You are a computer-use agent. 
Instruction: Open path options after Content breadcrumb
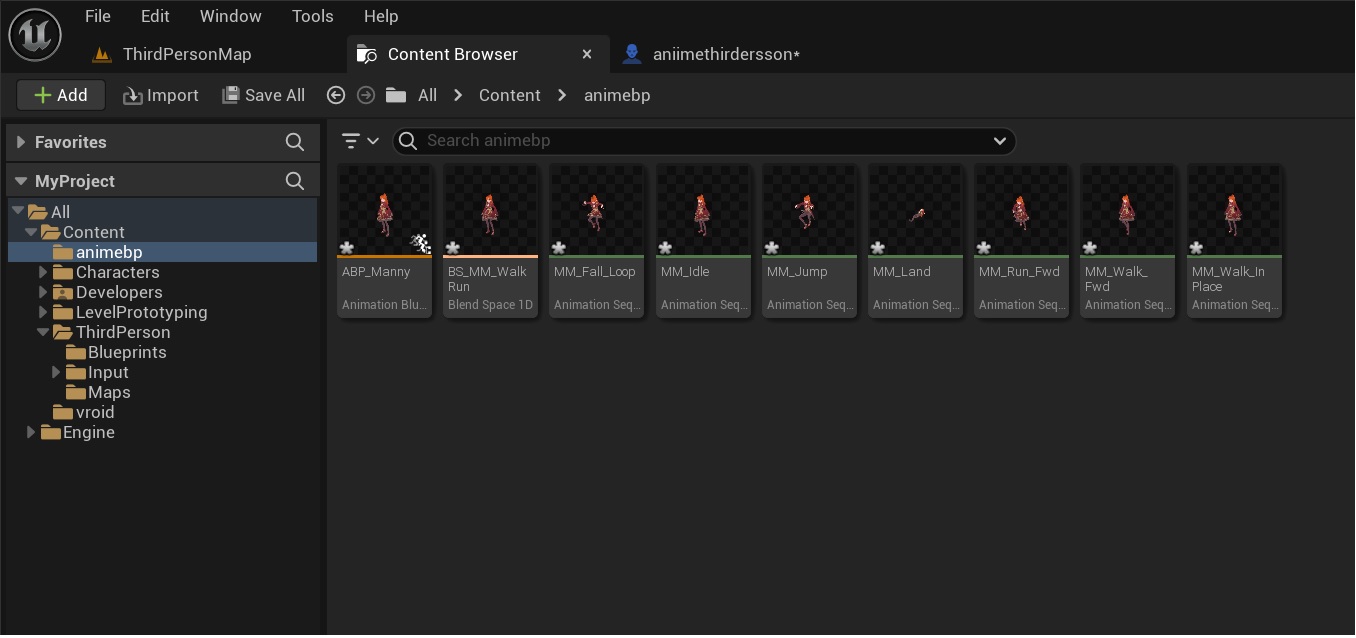tap(562, 95)
